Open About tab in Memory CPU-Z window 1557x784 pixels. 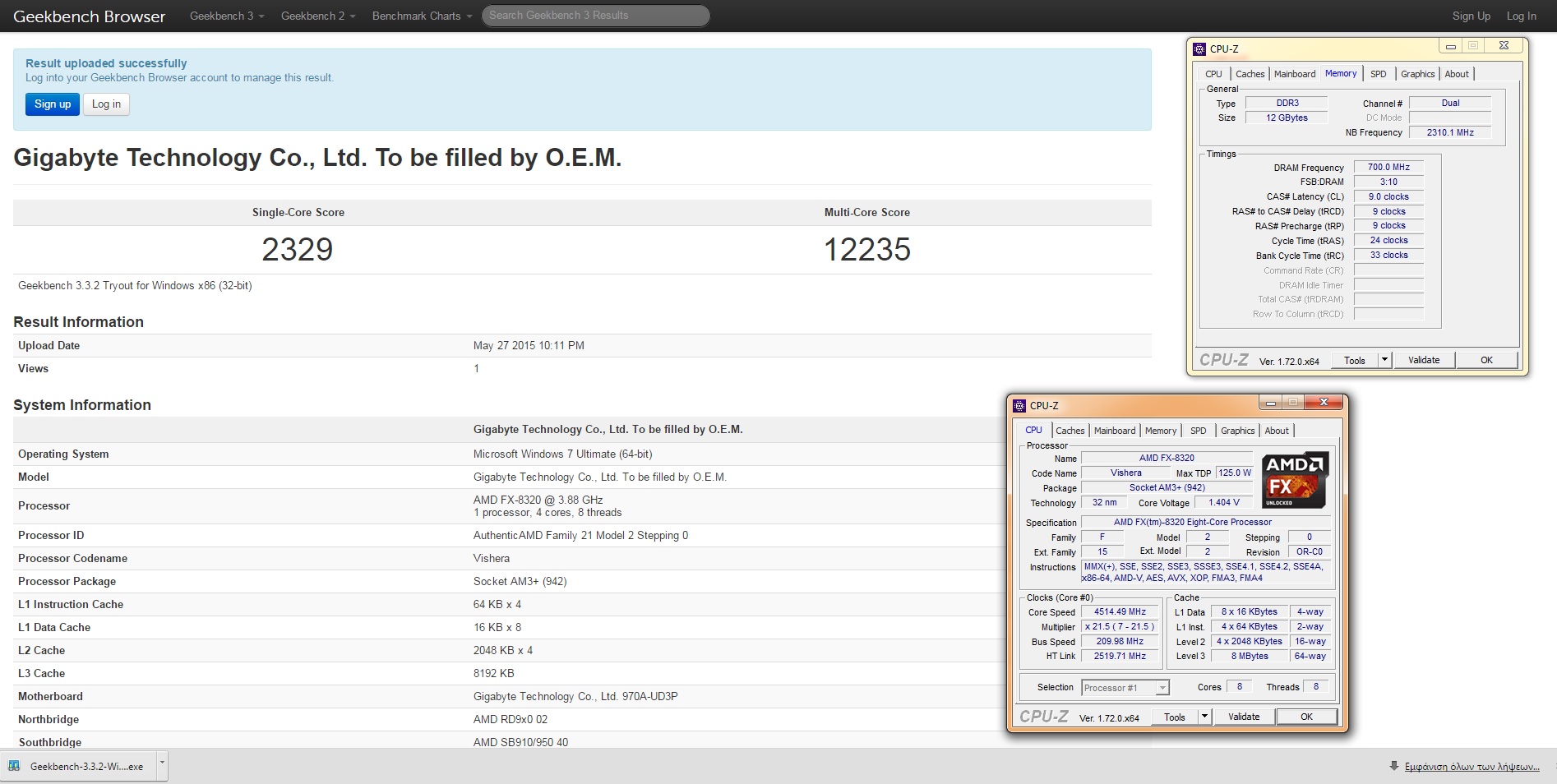(1457, 74)
